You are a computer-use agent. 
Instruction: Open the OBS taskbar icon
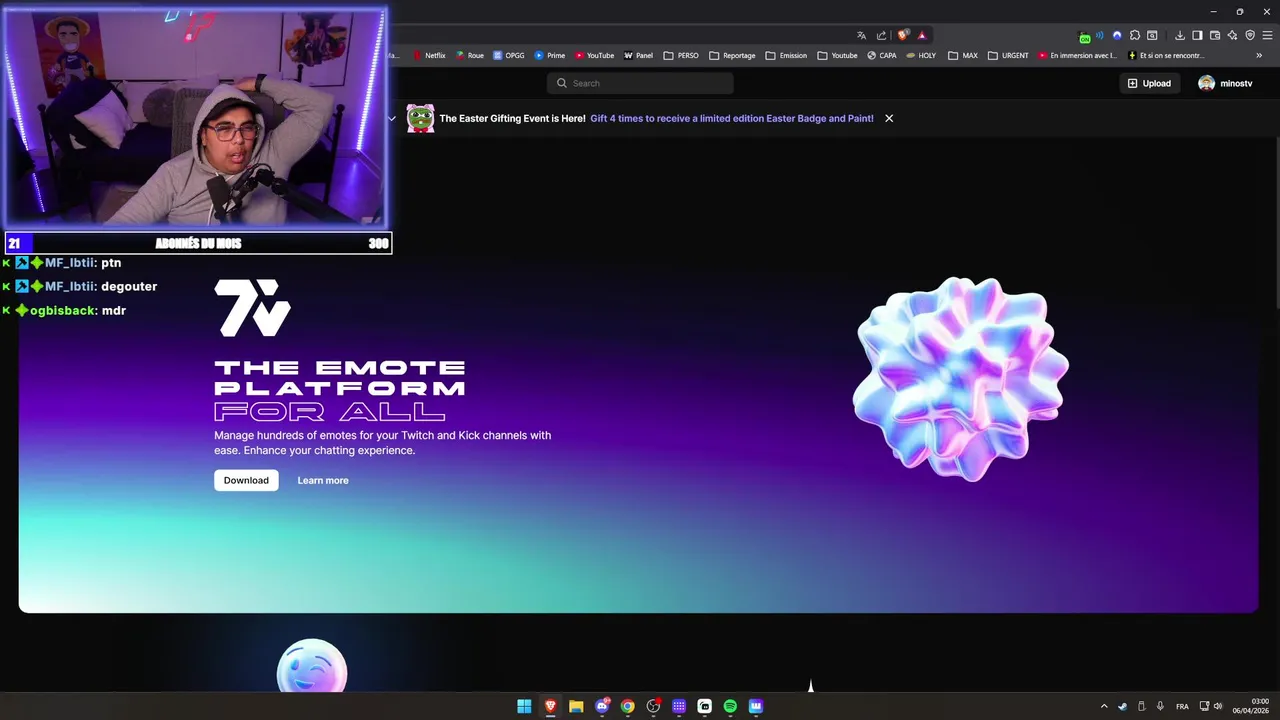(653, 706)
